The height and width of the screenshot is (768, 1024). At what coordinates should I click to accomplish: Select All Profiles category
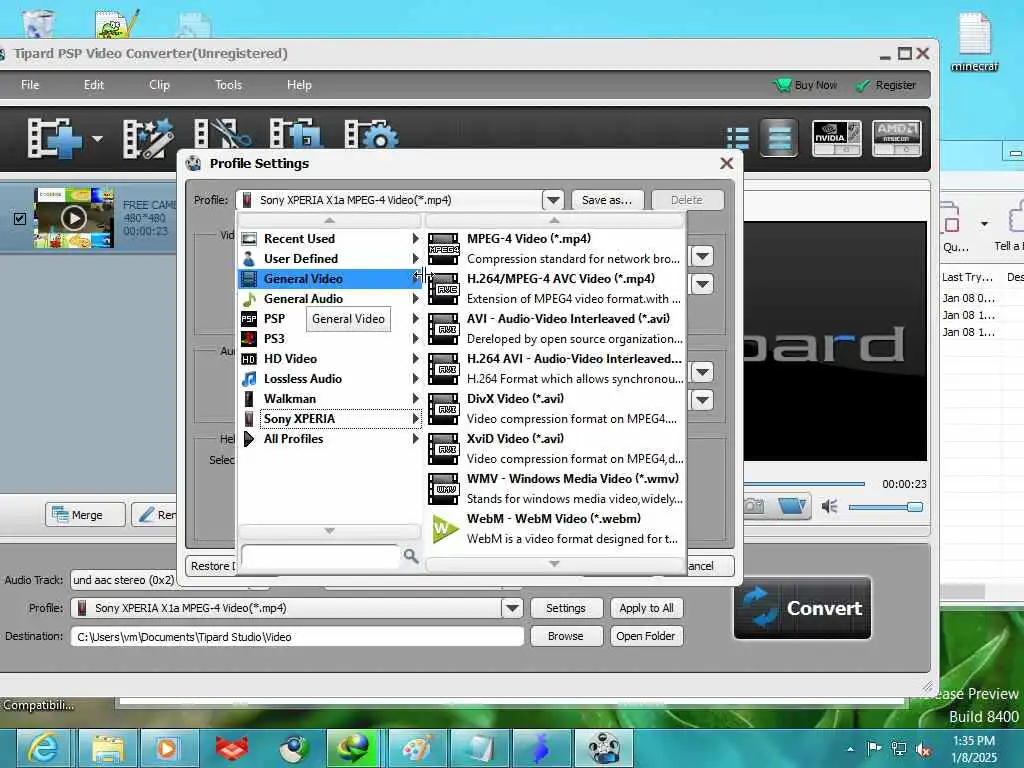[330, 439]
